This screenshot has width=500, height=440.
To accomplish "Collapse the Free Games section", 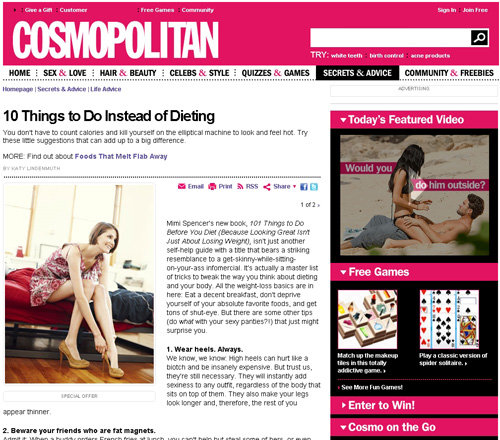I will click(343, 272).
